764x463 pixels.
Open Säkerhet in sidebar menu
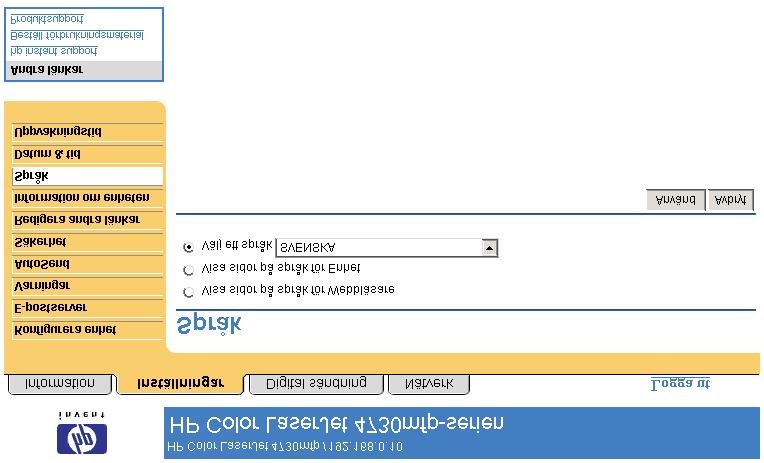tap(88, 242)
